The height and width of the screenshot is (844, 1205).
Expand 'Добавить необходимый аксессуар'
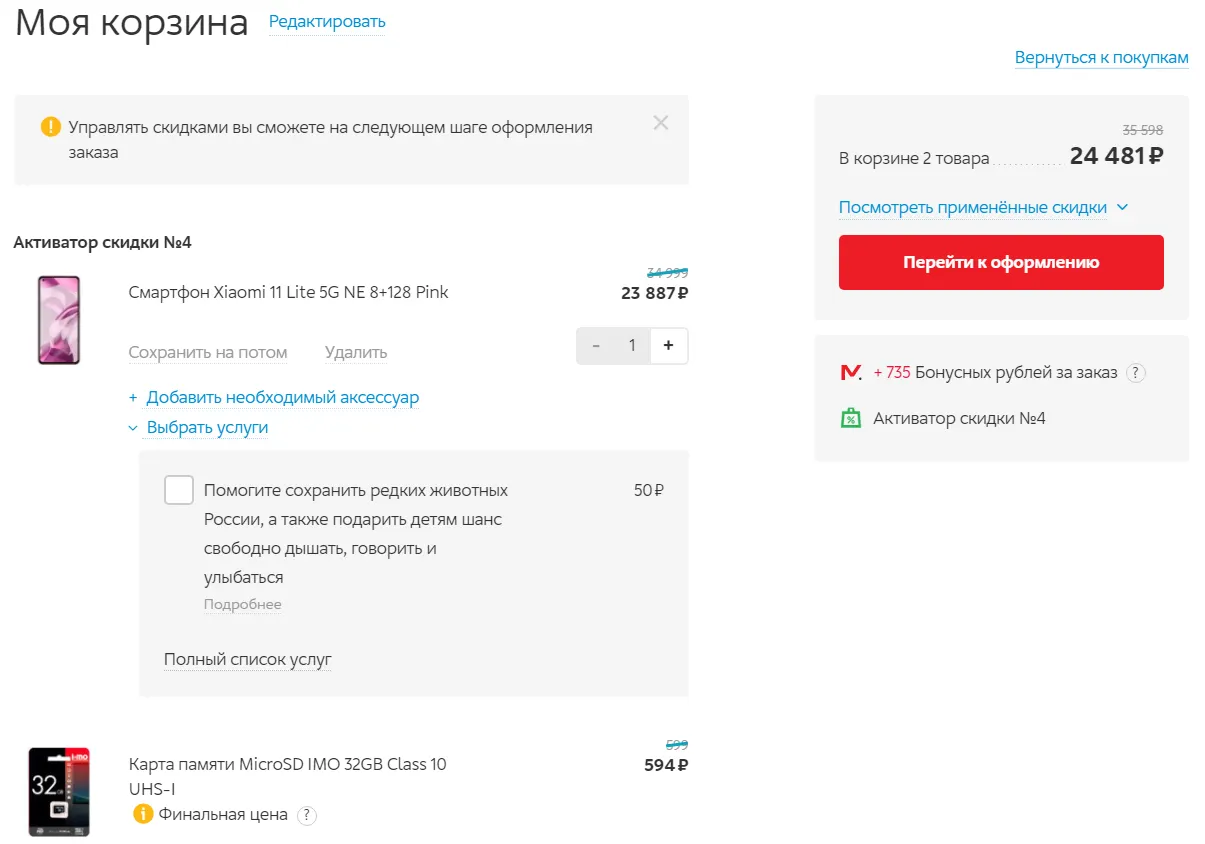click(x=282, y=398)
